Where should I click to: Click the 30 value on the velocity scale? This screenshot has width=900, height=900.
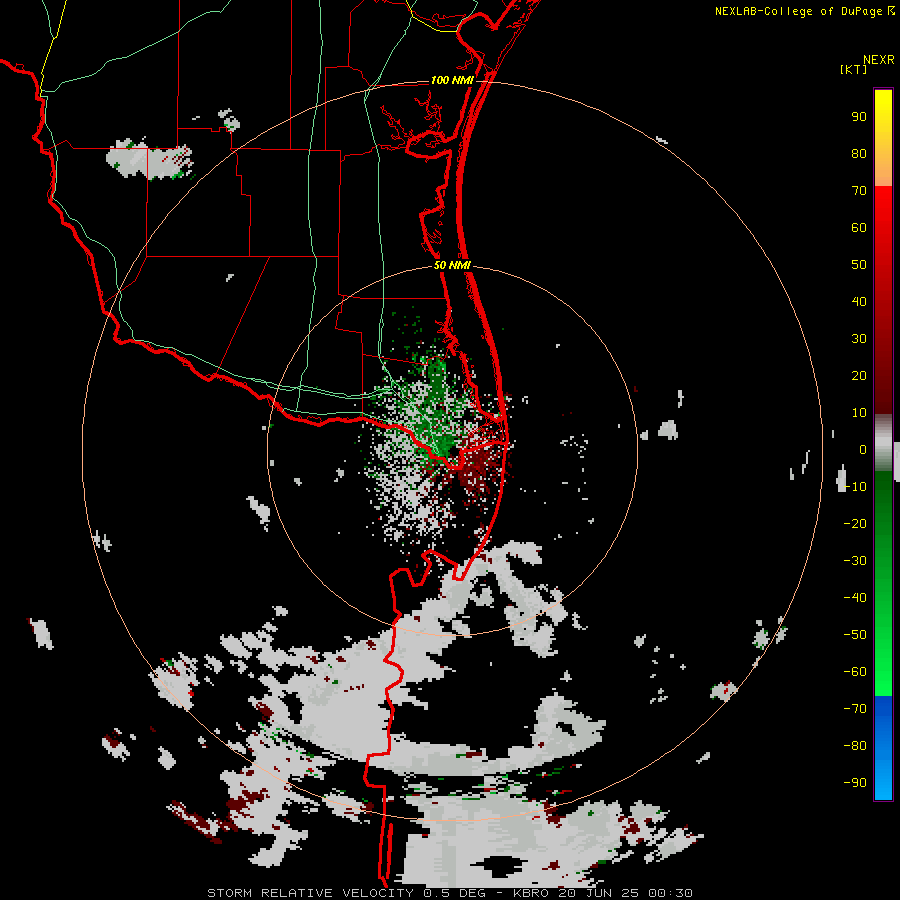pyautogui.click(x=859, y=339)
